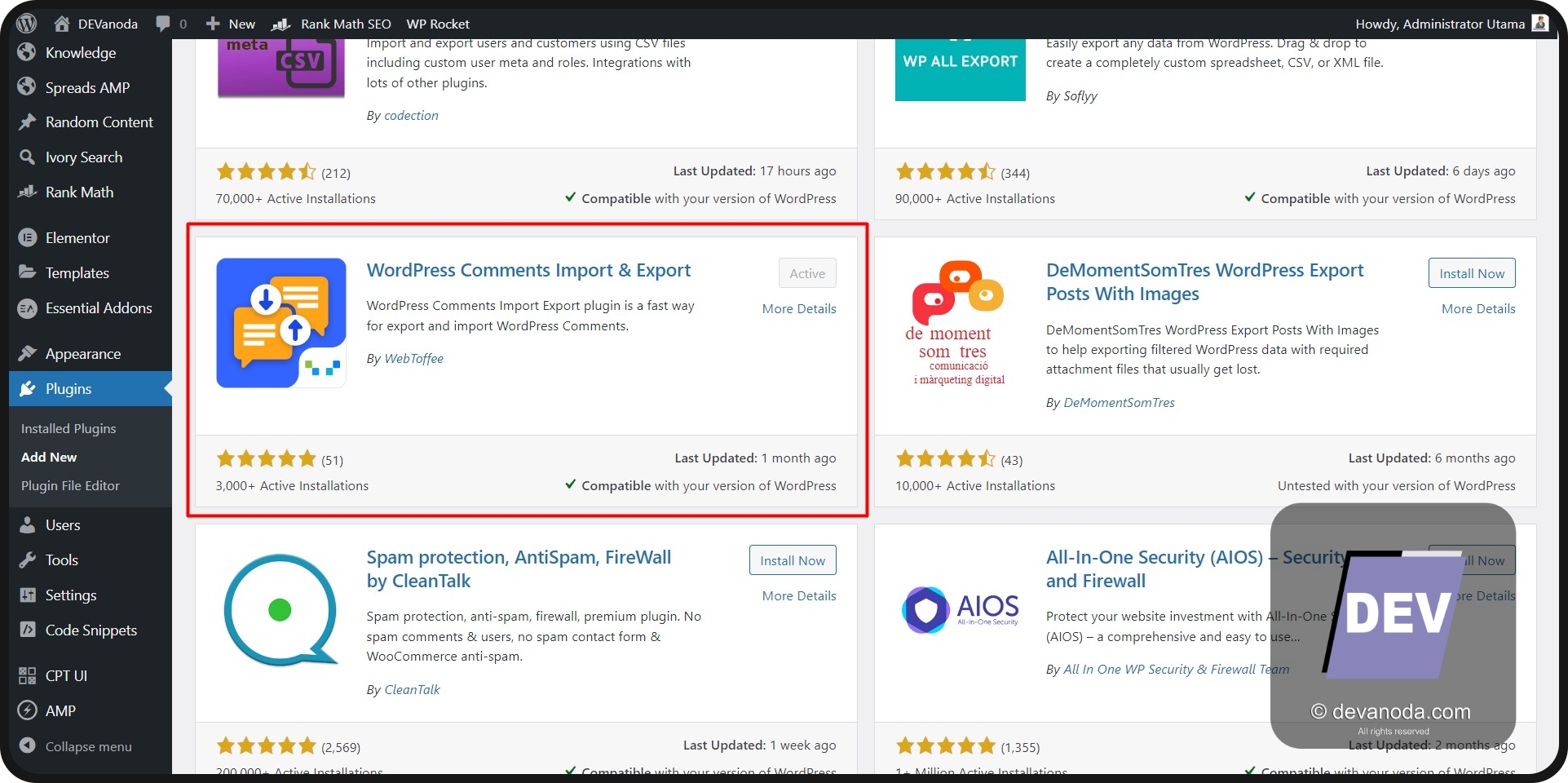Screen dimensions: 1568x783
Task: Open Code Snippets menu item
Action: coord(91,630)
